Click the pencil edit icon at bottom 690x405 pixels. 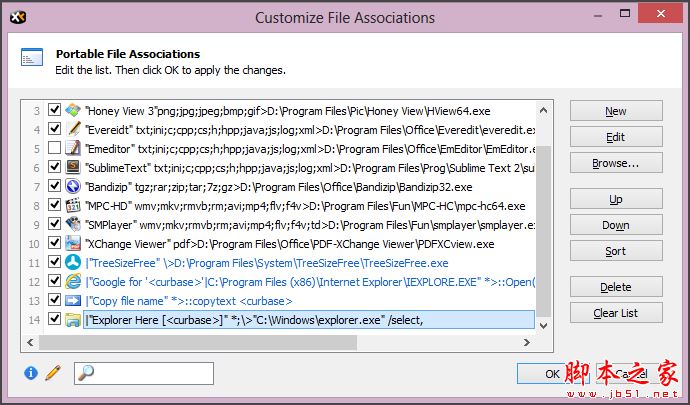tap(52, 373)
